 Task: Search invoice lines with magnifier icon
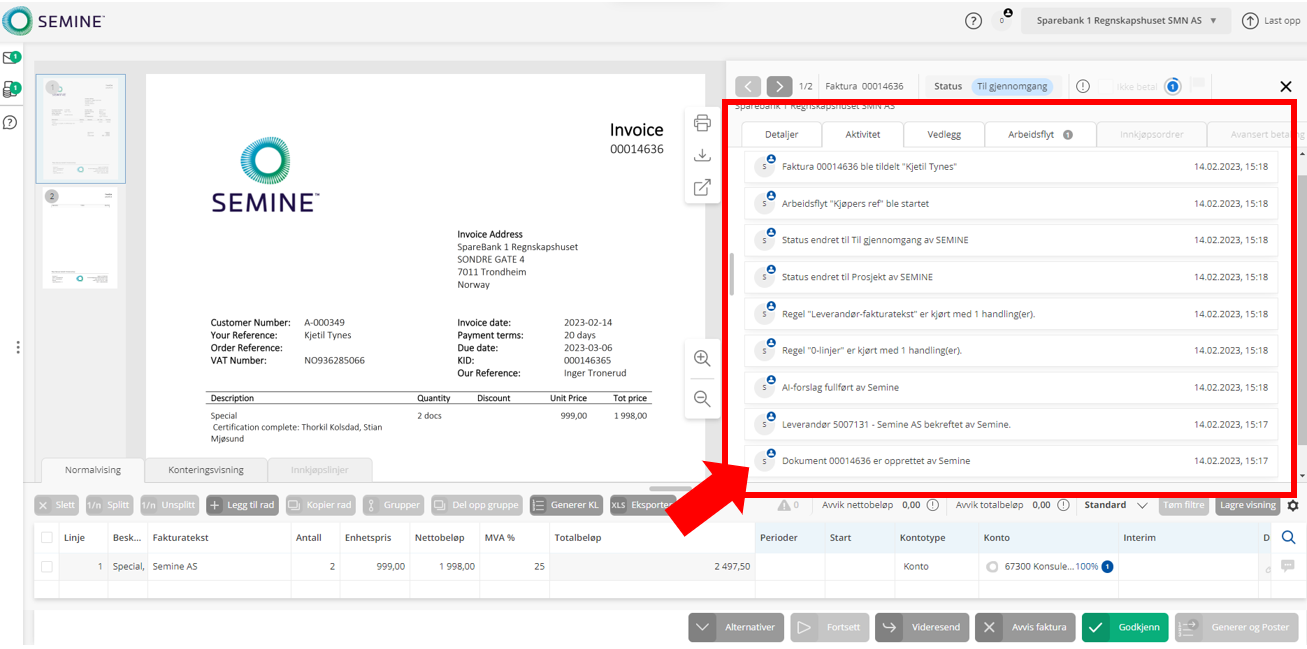point(1288,537)
